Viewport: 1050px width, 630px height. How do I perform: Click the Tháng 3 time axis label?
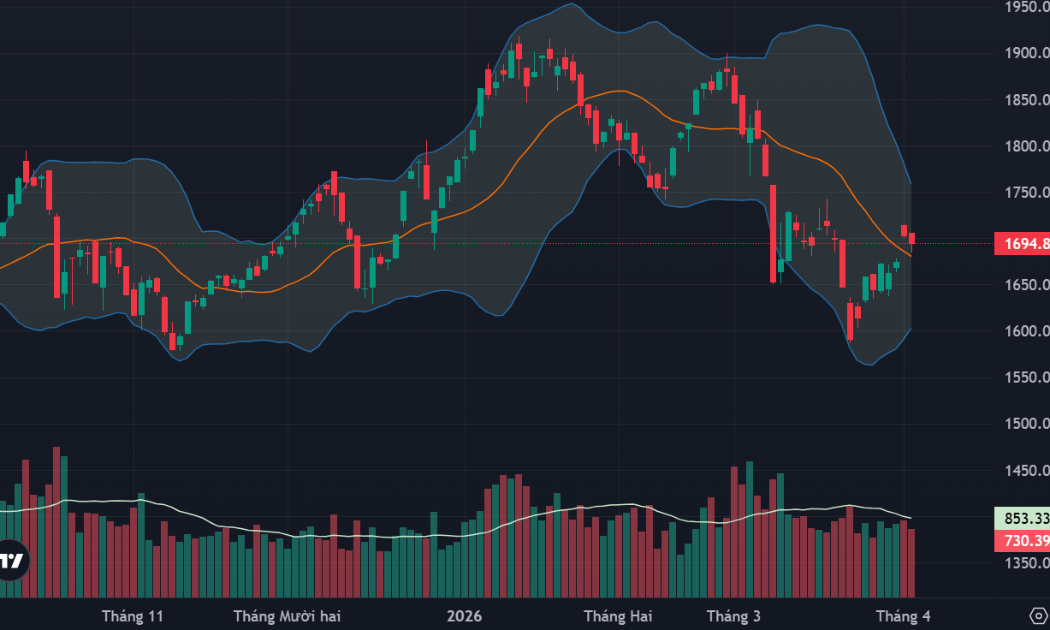[x=733, y=615]
